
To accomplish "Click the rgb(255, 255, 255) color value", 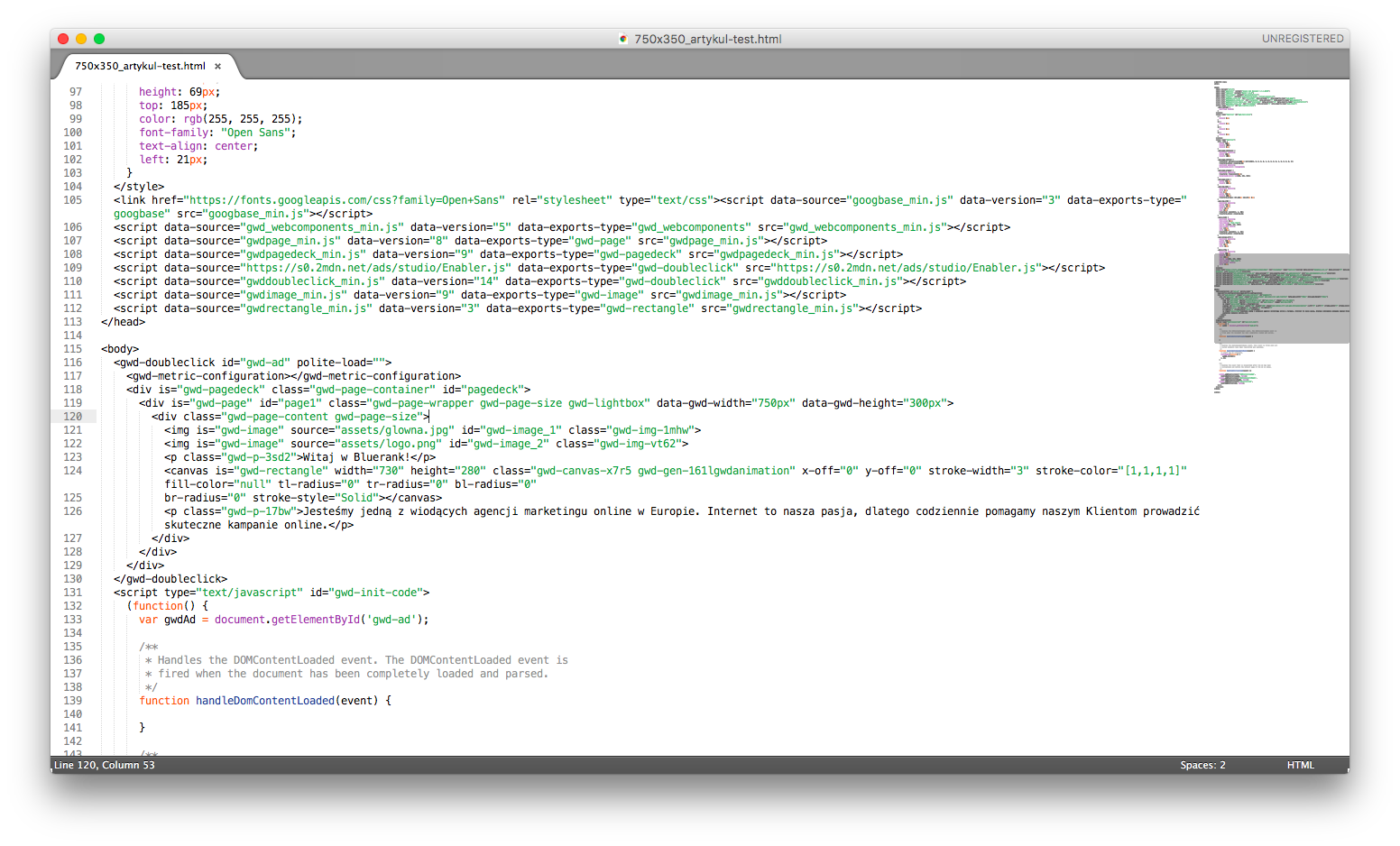I will 240,119.
